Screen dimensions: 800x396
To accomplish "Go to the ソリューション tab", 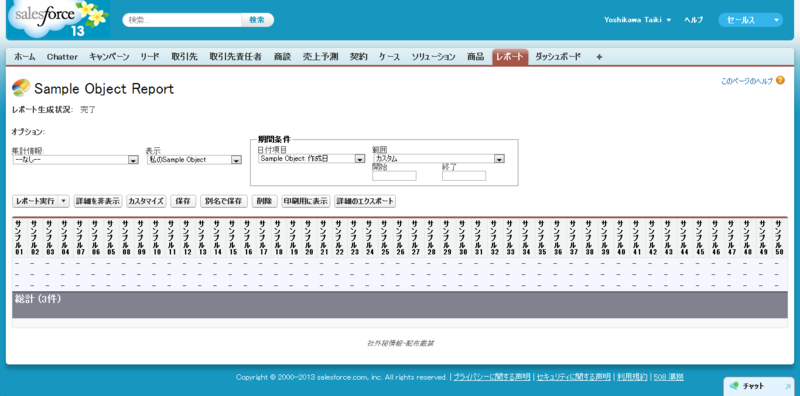I will pyautogui.click(x=433, y=57).
